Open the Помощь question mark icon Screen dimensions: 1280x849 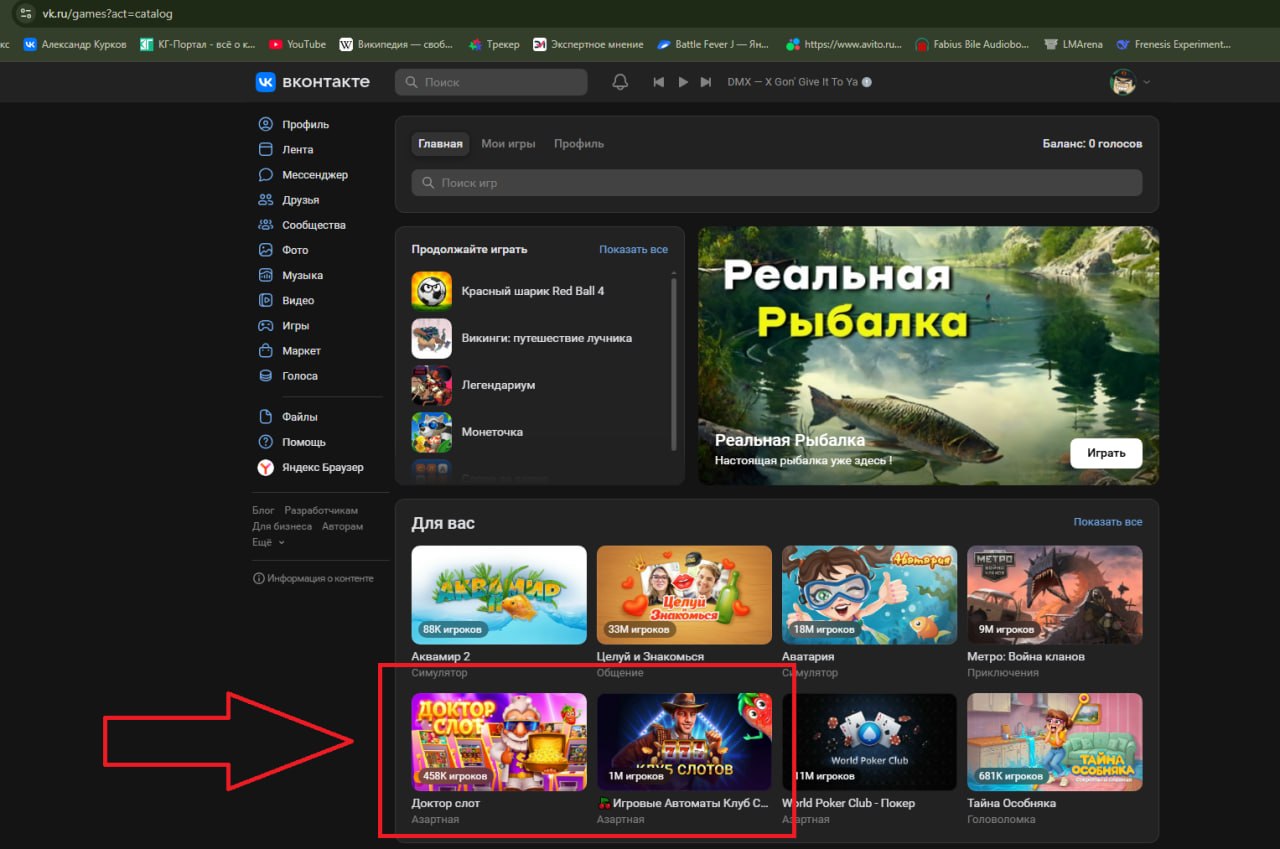[x=265, y=442]
